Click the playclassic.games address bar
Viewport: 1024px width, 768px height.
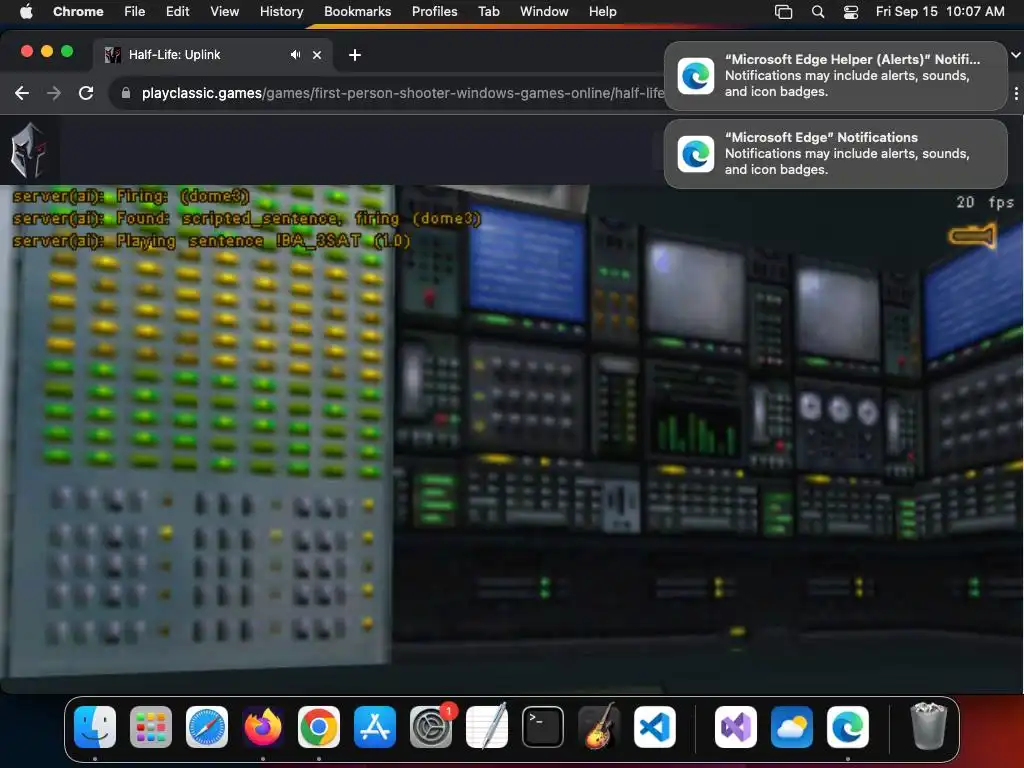pyautogui.click(x=402, y=93)
